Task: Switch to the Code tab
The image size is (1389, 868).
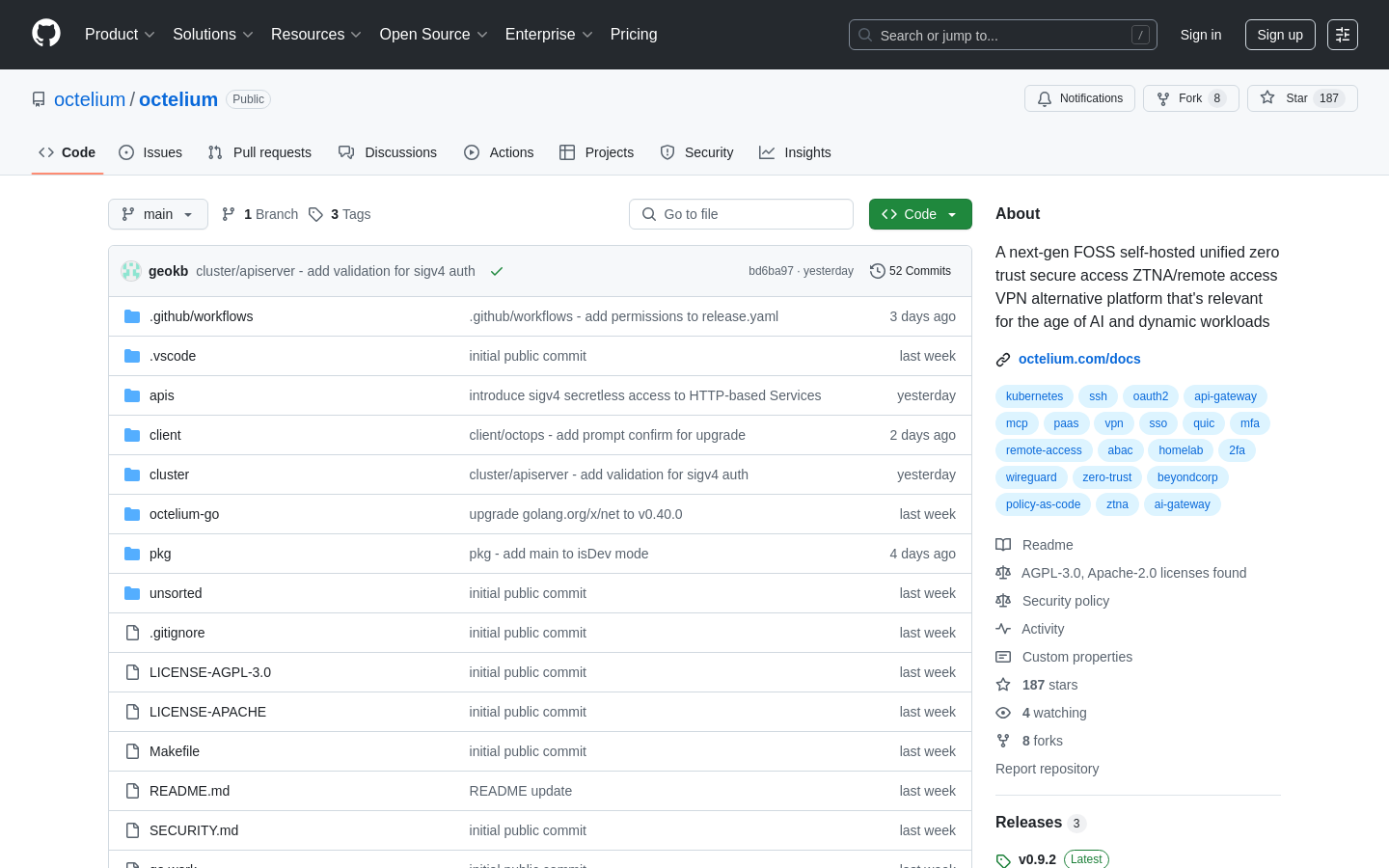Action: coord(68,152)
